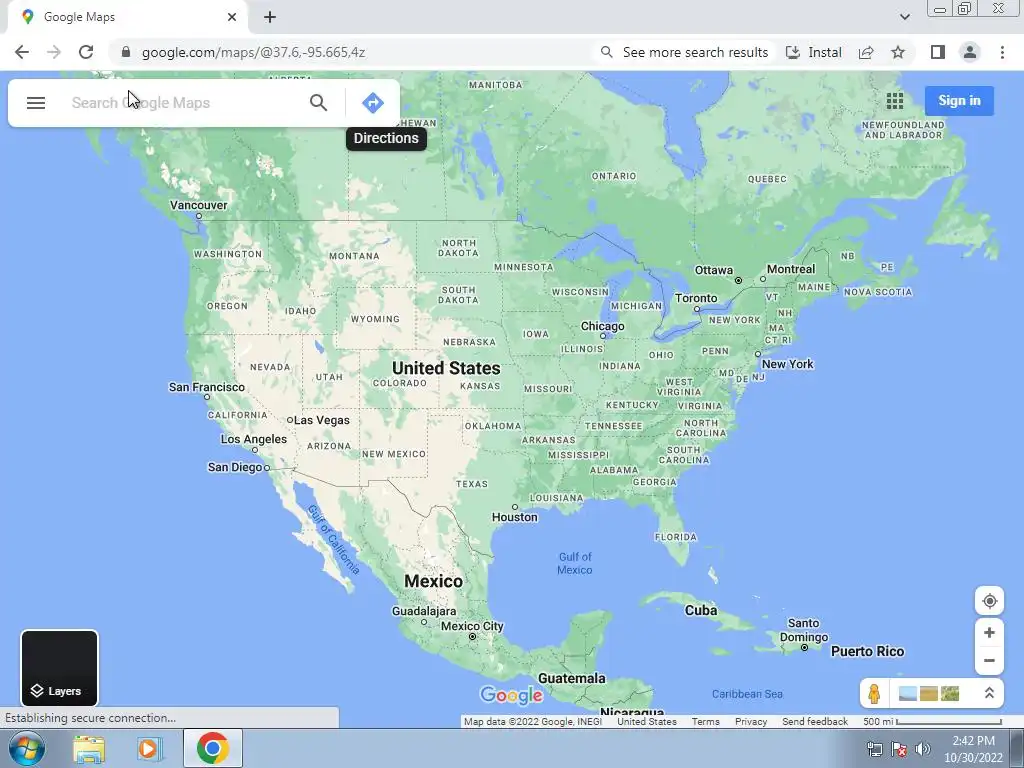Click See more search results chip
1024x768 pixels.
pyautogui.click(x=684, y=52)
